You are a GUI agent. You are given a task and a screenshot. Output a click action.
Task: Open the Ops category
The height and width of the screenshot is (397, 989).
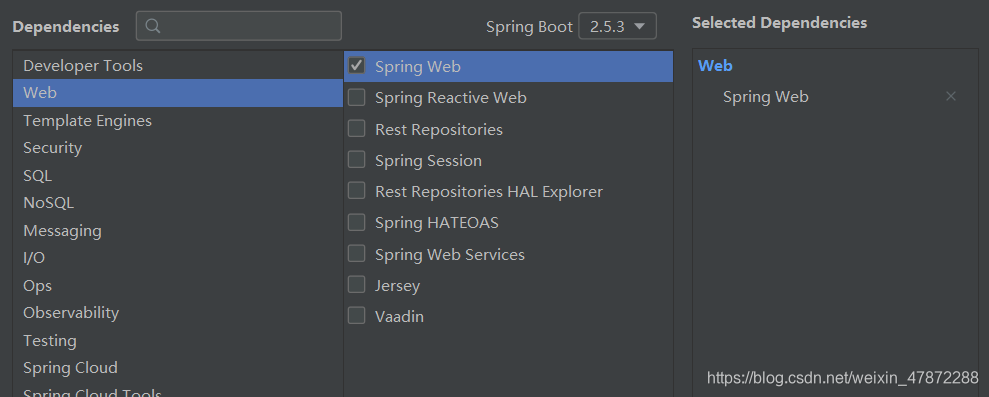(178, 285)
